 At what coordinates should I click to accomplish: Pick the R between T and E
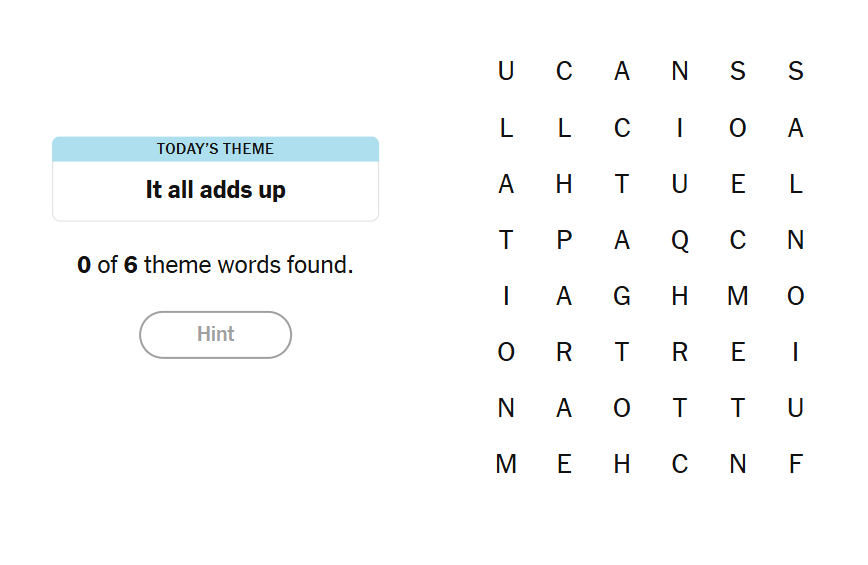pos(680,352)
